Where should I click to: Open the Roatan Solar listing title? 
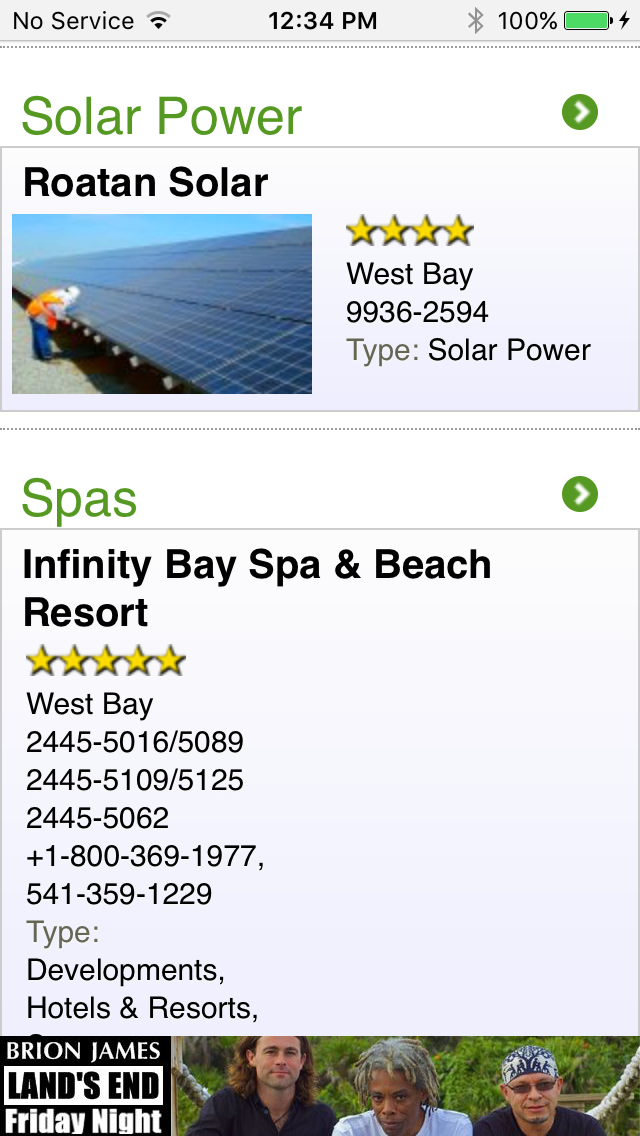(x=146, y=183)
